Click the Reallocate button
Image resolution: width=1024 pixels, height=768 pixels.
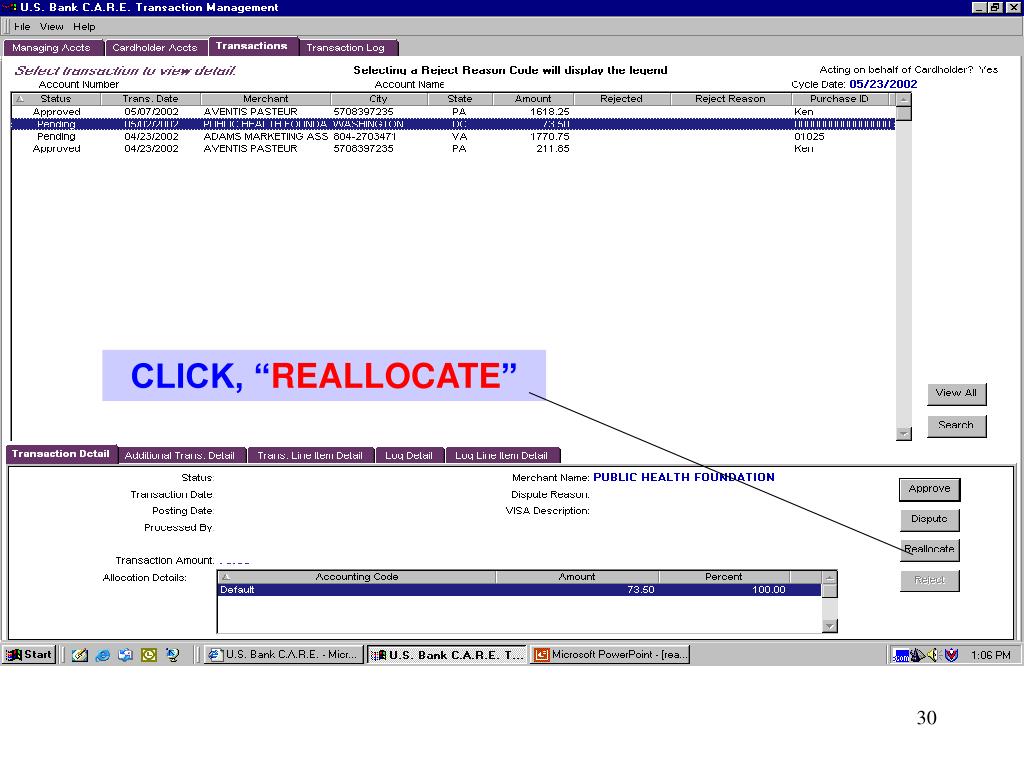929,549
